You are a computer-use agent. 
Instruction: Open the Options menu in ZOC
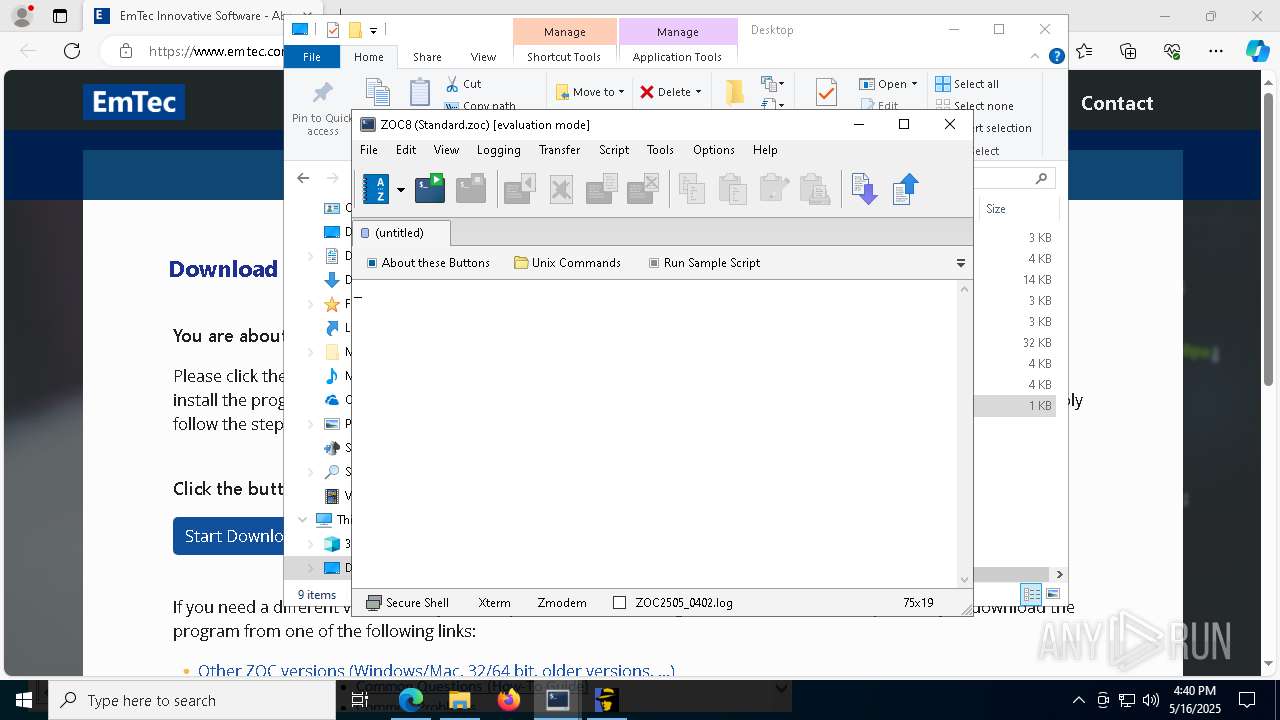(x=714, y=150)
